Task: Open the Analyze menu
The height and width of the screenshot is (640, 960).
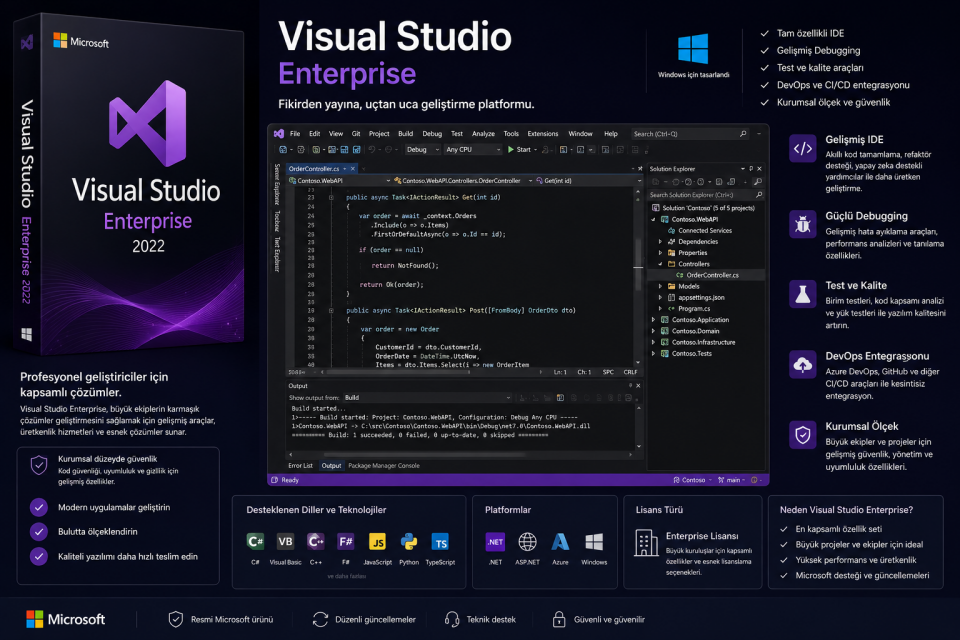Action: [x=483, y=134]
